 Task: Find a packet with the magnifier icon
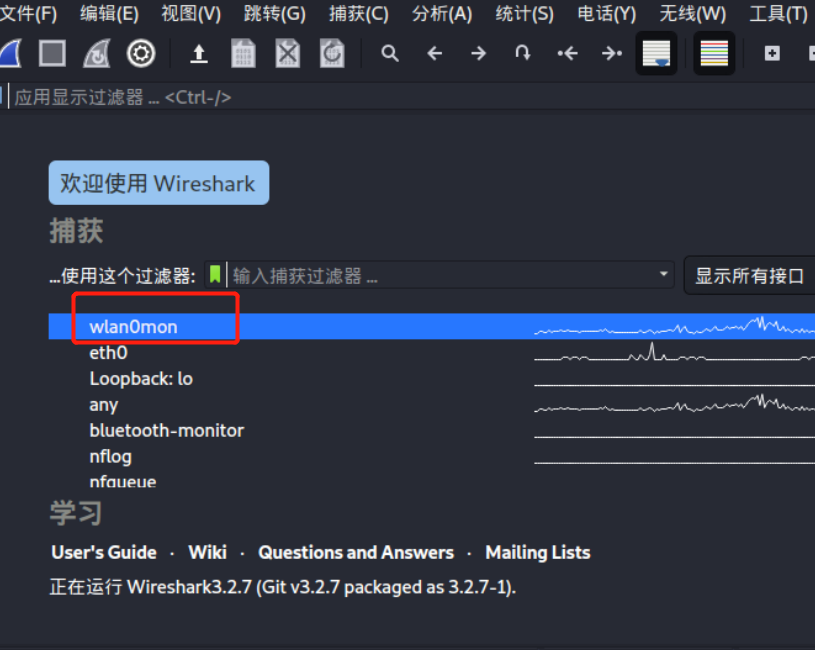pos(389,53)
